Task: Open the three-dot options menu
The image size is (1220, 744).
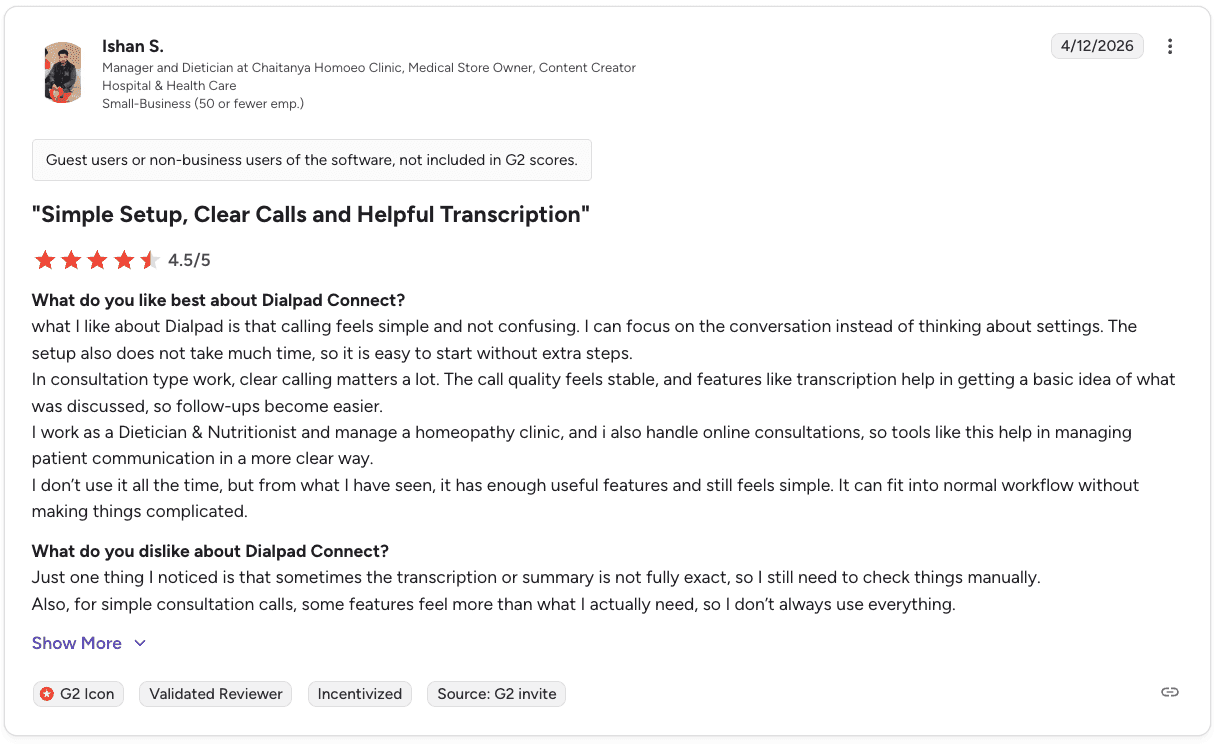Action: (x=1170, y=46)
